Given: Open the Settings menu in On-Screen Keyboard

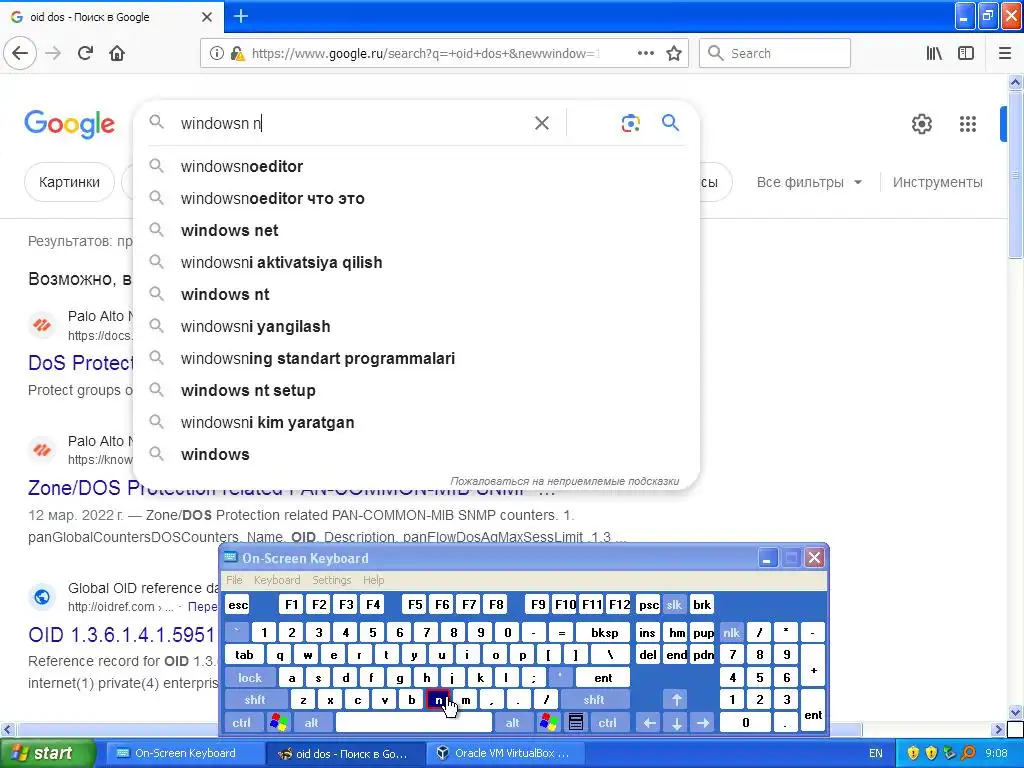Looking at the screenshot, I should pos(332,580).
